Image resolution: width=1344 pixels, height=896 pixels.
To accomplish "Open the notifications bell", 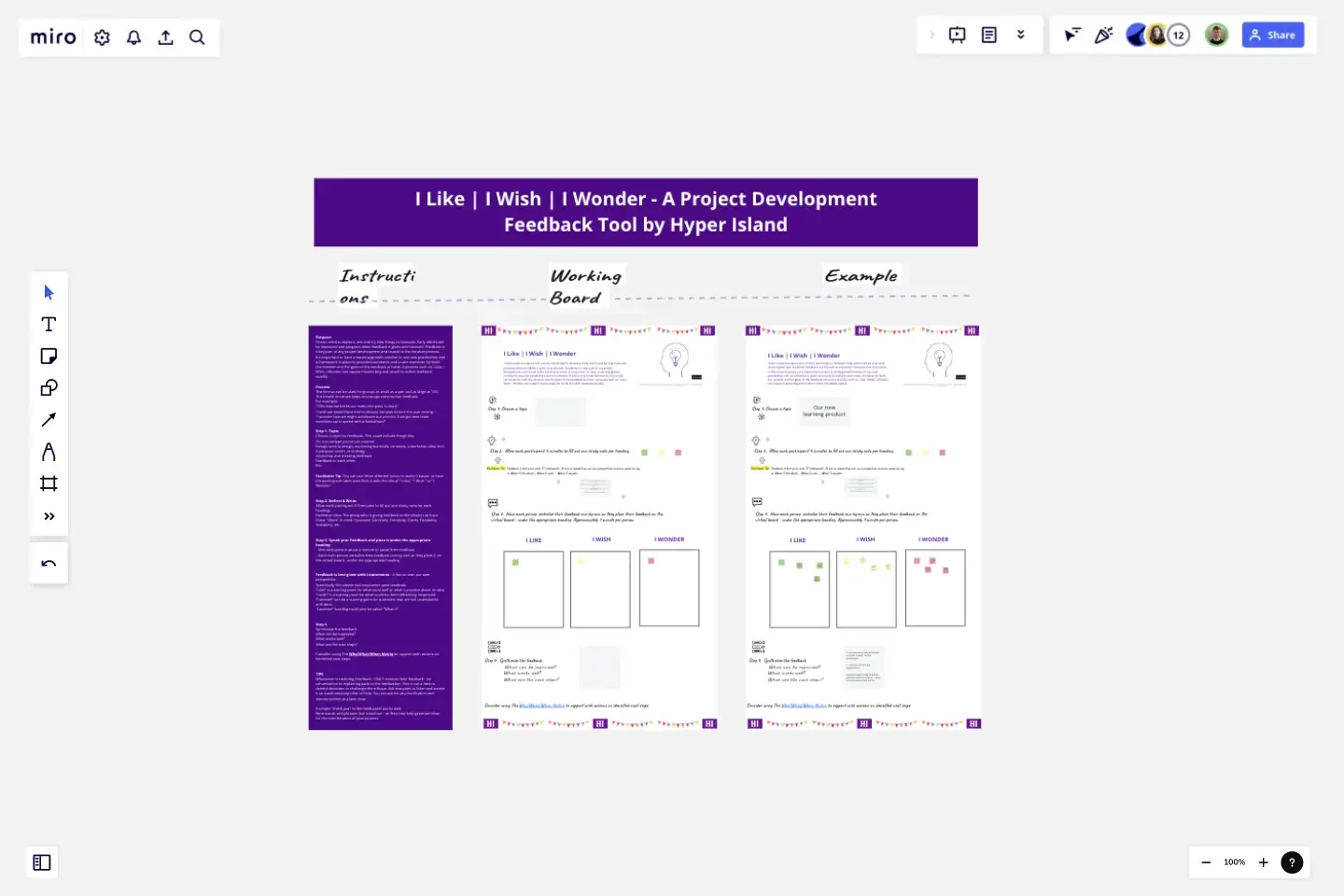I will pos(134,37).
